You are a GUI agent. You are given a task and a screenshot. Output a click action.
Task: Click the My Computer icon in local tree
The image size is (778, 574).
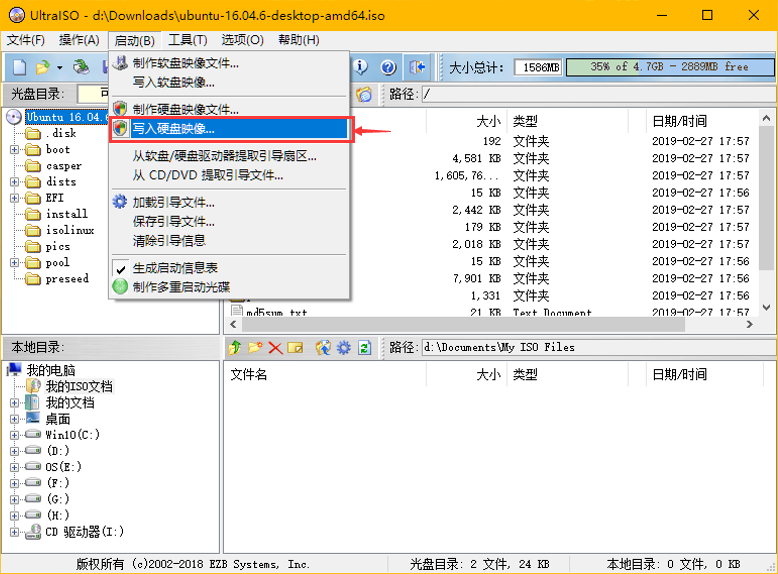click(14, 370)
